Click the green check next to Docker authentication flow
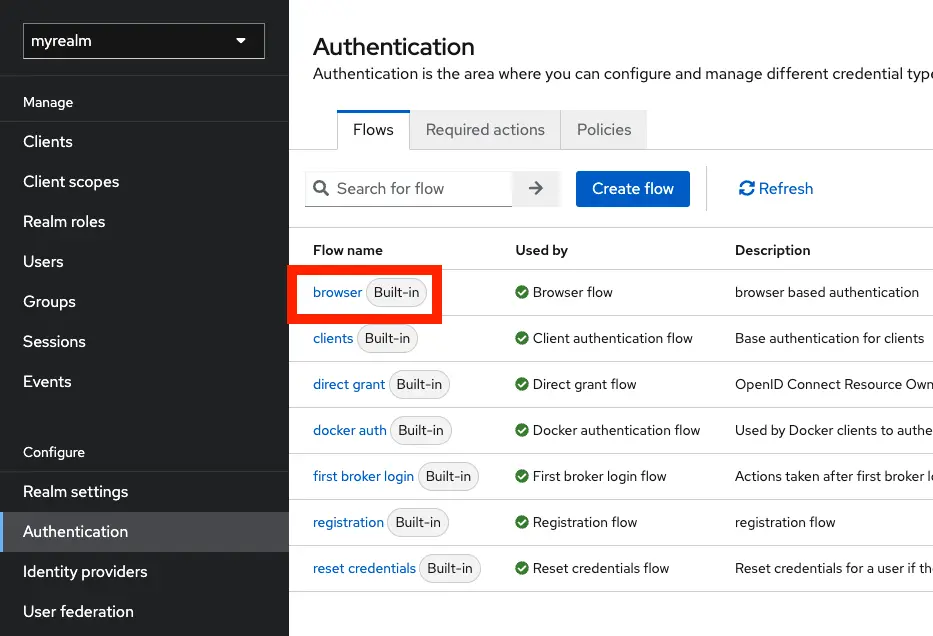 pyautogui.click(x=521, y=430)
